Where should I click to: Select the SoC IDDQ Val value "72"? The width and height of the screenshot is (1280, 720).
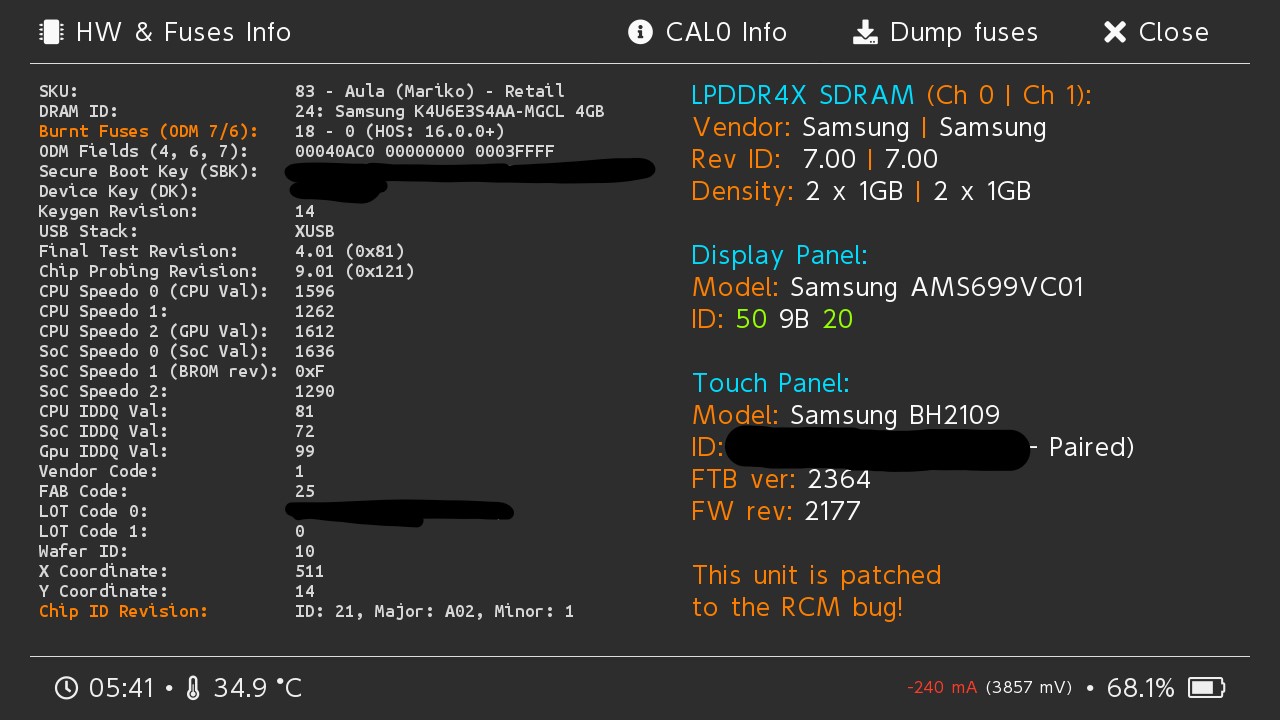pos(305,431)
